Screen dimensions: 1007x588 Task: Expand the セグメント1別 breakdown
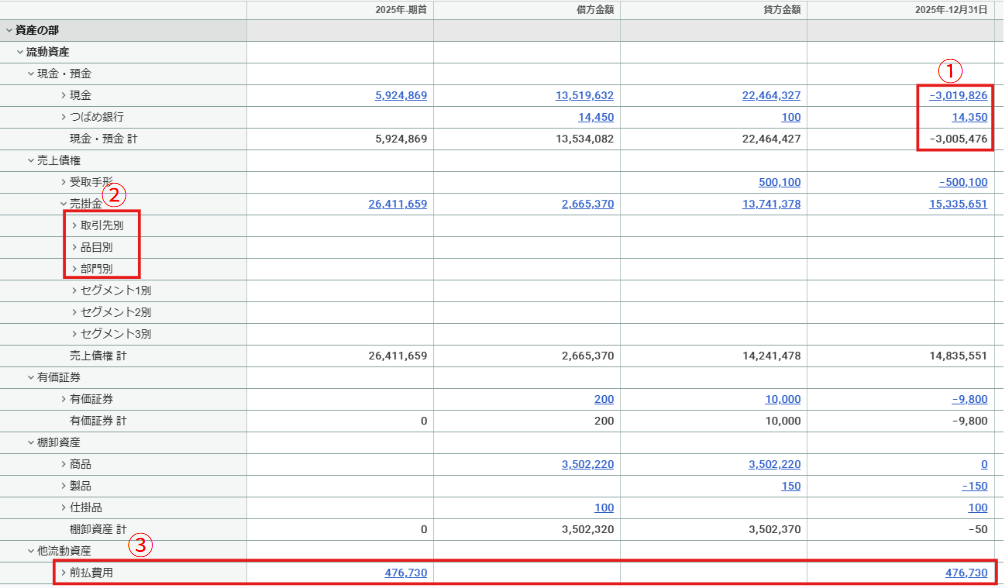point(74,291)
